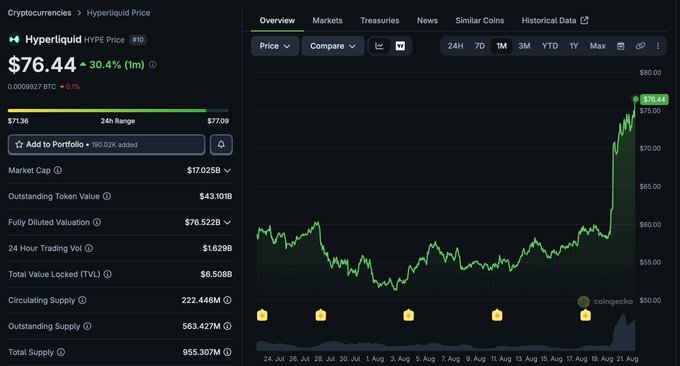Open the Price dropdown
This screenshot has height=366, width=680.
pyautogui.click(x=275, y=46)
